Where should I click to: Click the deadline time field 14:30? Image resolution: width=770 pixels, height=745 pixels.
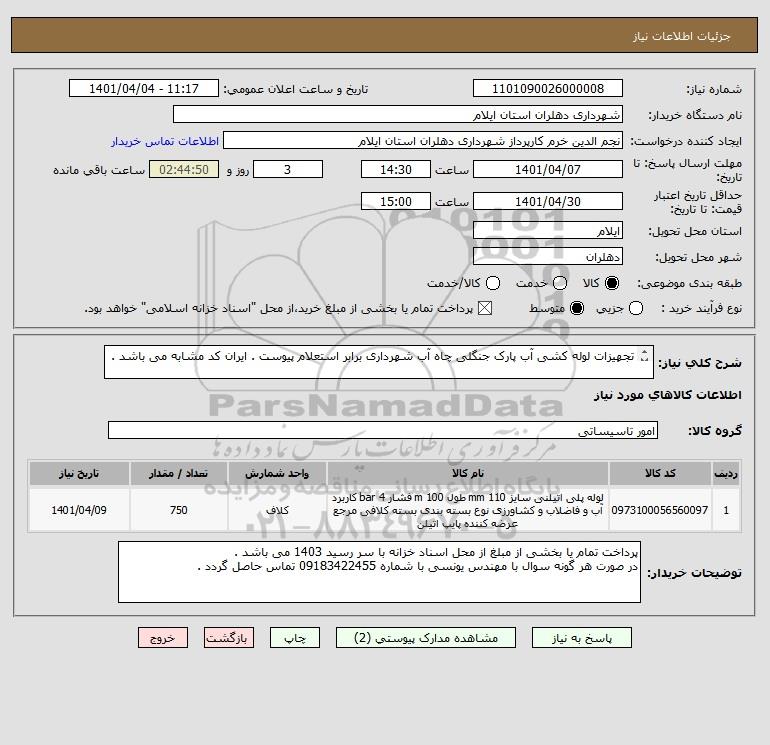click(x=396, y=169)
